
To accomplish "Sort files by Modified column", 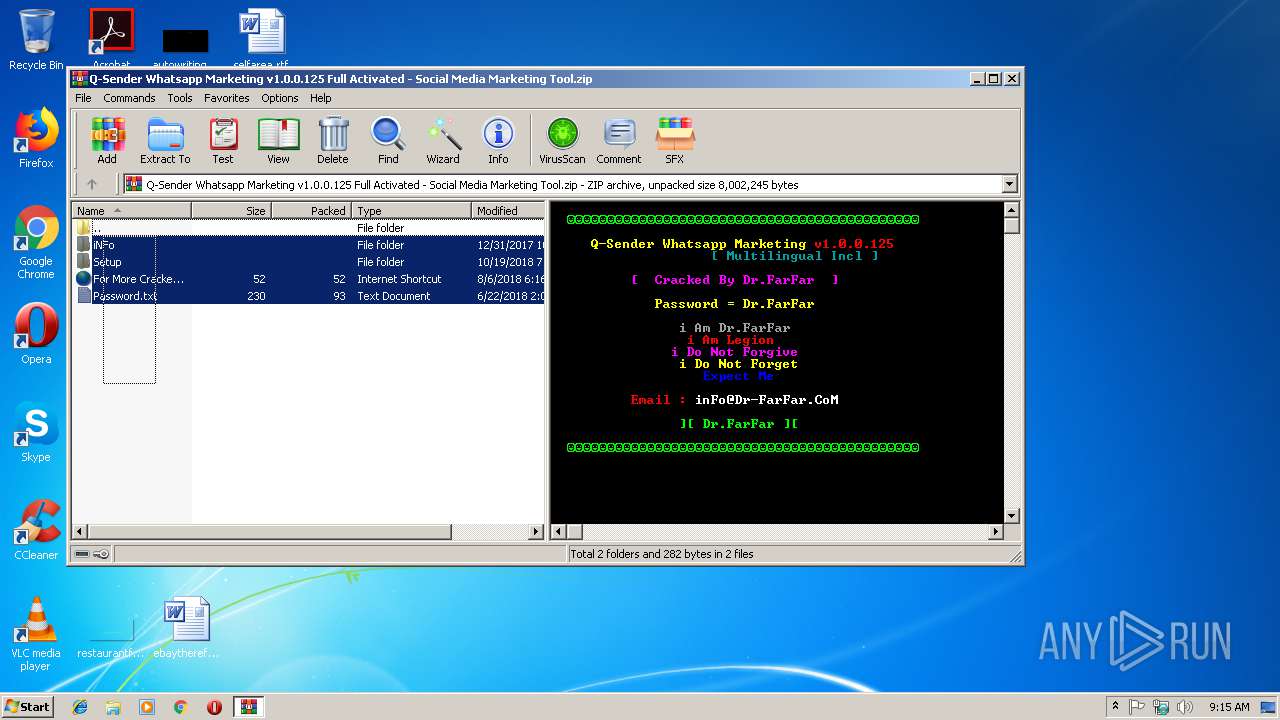I will [508, 211].
